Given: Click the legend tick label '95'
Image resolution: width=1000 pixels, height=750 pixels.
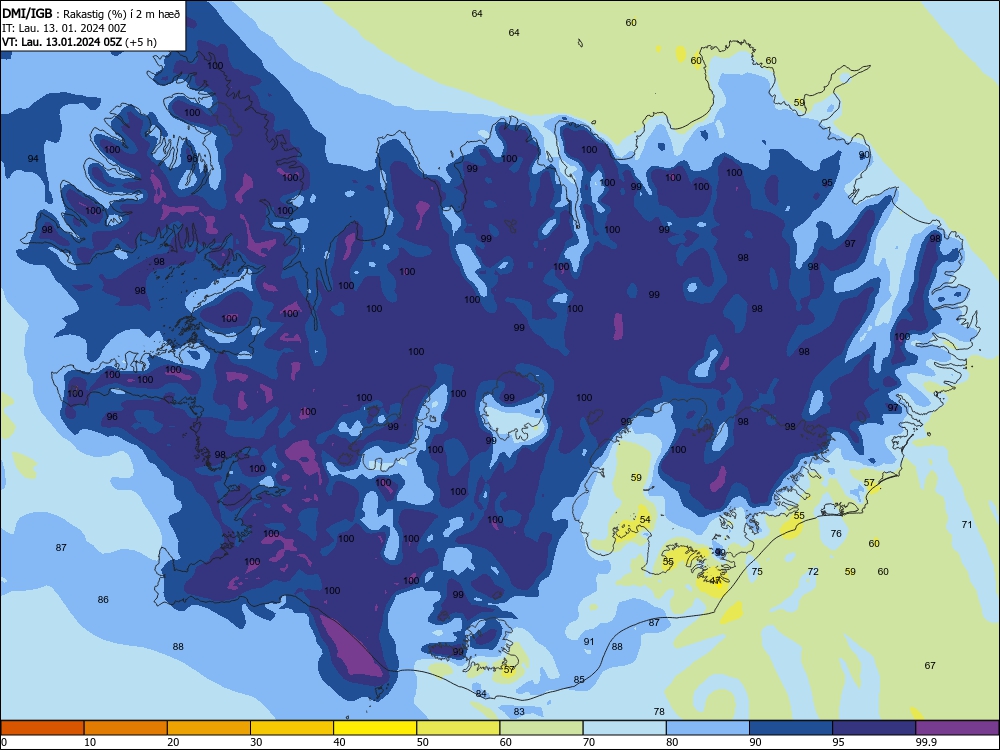Looking at the screenshot, I should click(x=839, y=742).
